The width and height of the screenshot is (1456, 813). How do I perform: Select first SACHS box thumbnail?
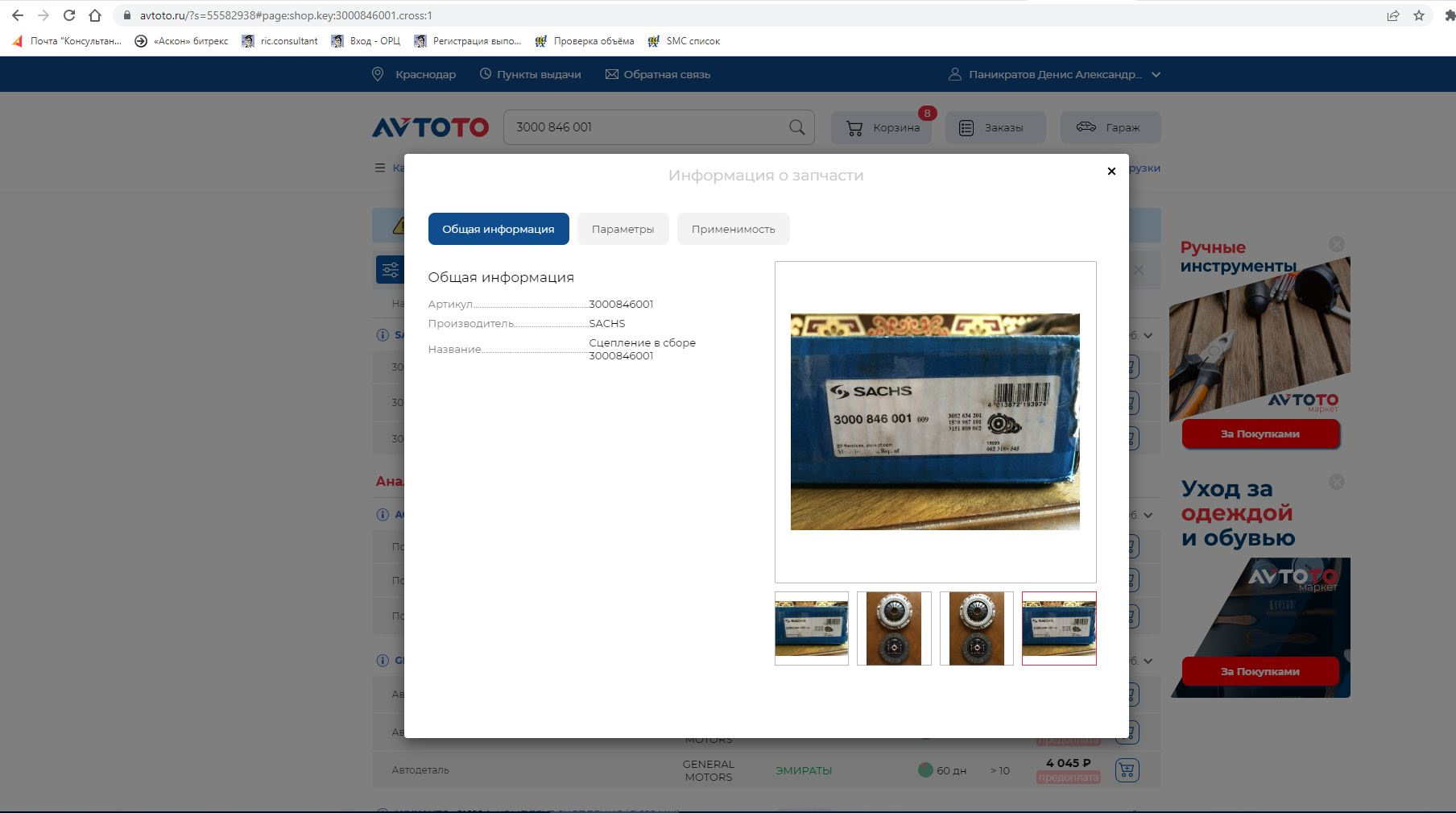812,628
